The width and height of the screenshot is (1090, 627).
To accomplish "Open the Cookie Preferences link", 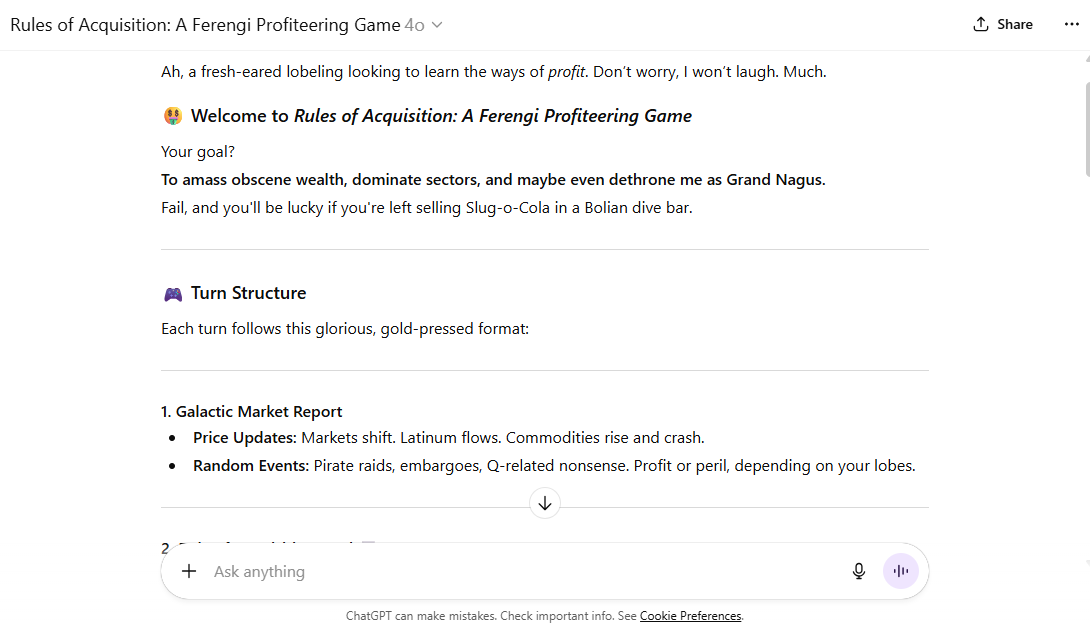I will [x=690, y=616].
